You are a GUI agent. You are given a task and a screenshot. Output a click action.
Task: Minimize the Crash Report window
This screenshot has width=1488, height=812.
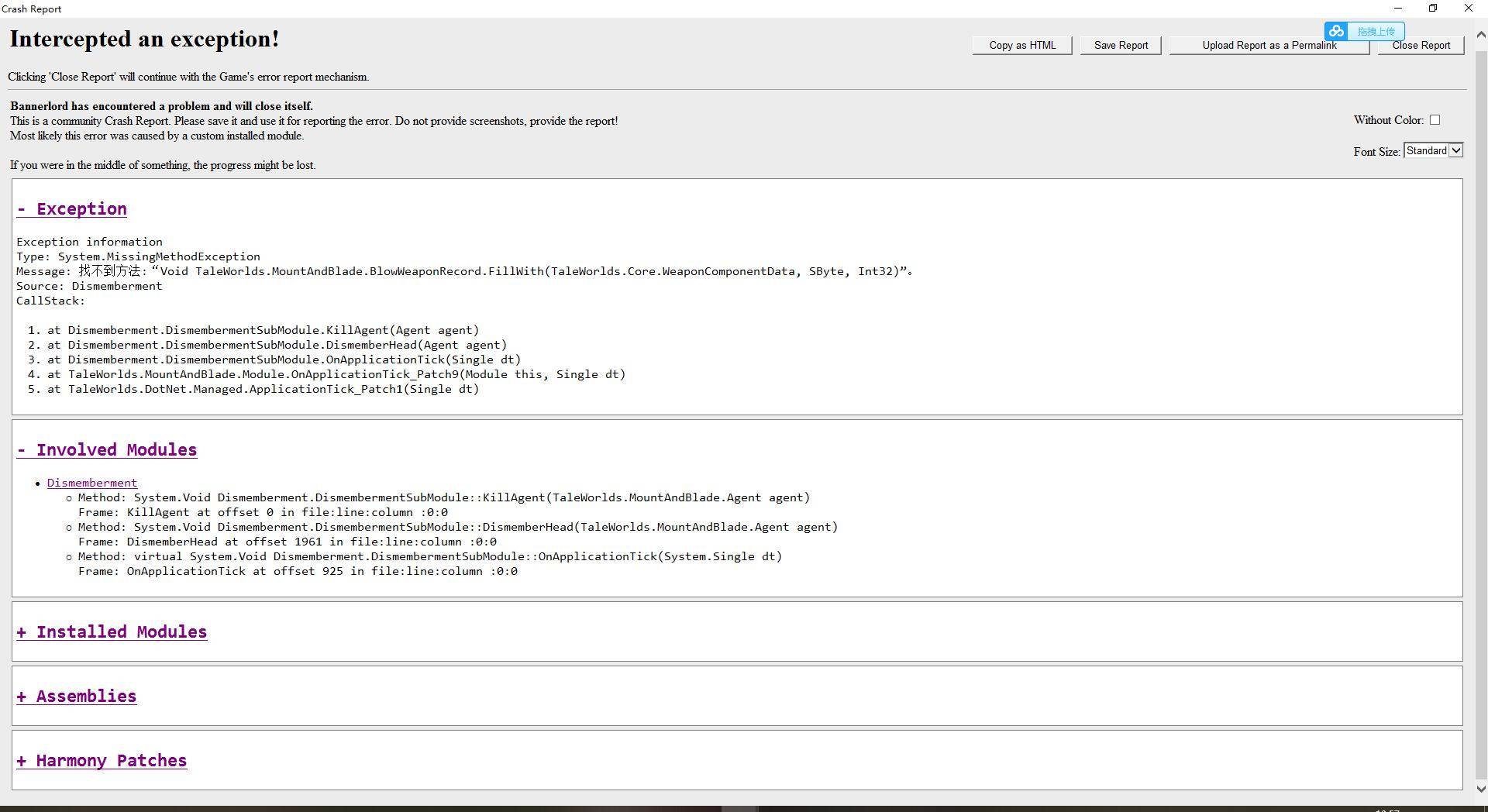click(x=1398, y=9)
